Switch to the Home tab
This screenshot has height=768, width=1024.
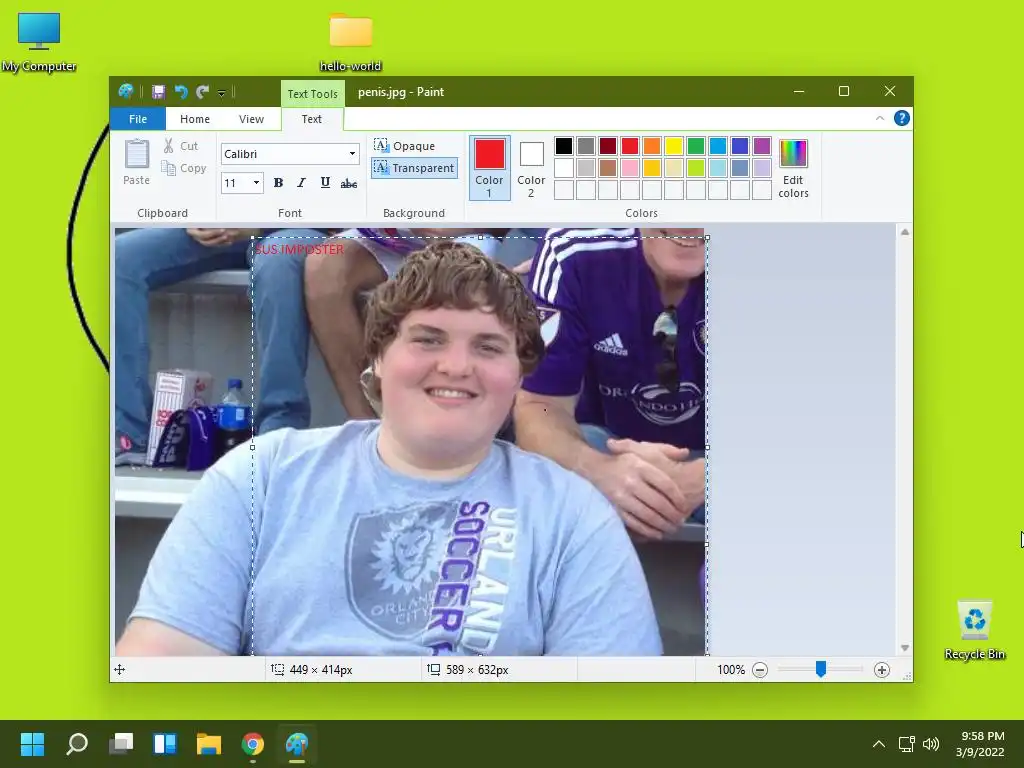click(x=195, y=119)
